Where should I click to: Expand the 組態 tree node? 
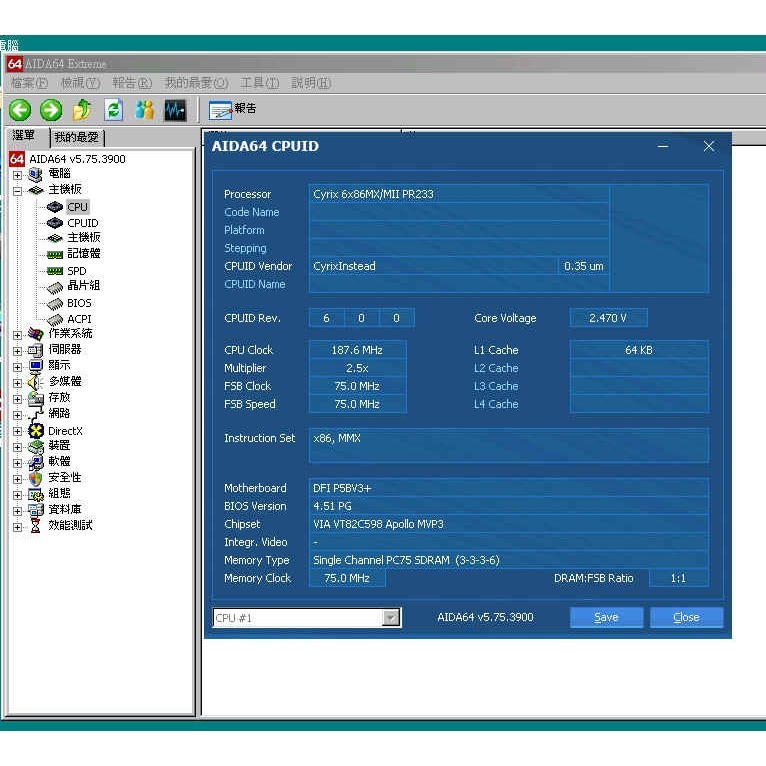click(18, 495)
